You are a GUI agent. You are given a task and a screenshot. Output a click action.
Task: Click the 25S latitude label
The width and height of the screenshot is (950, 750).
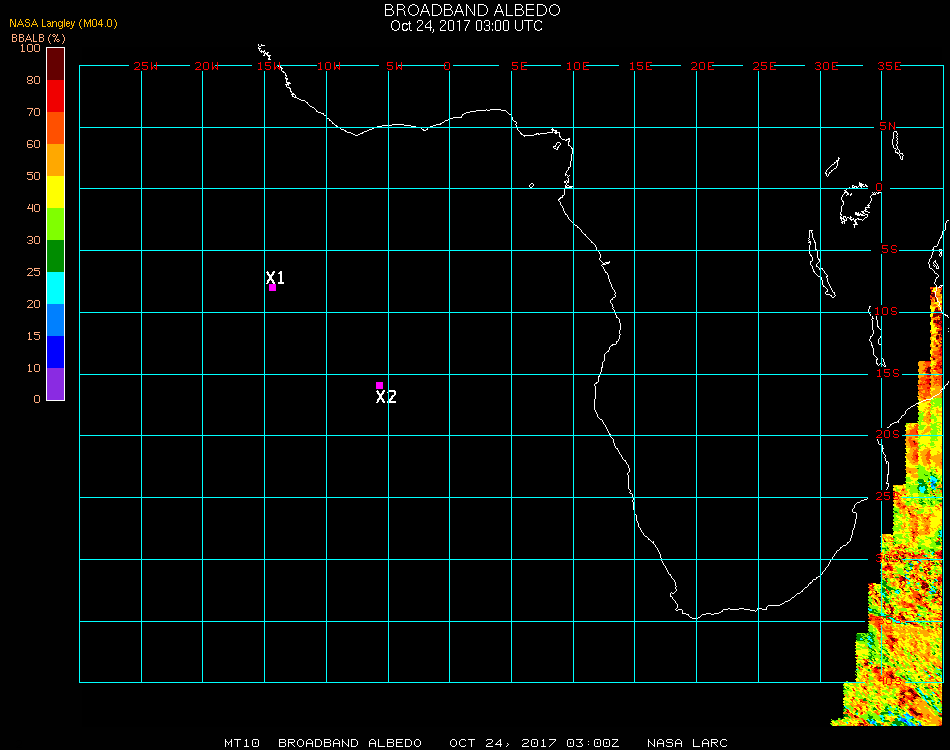(x=887, y=496)
